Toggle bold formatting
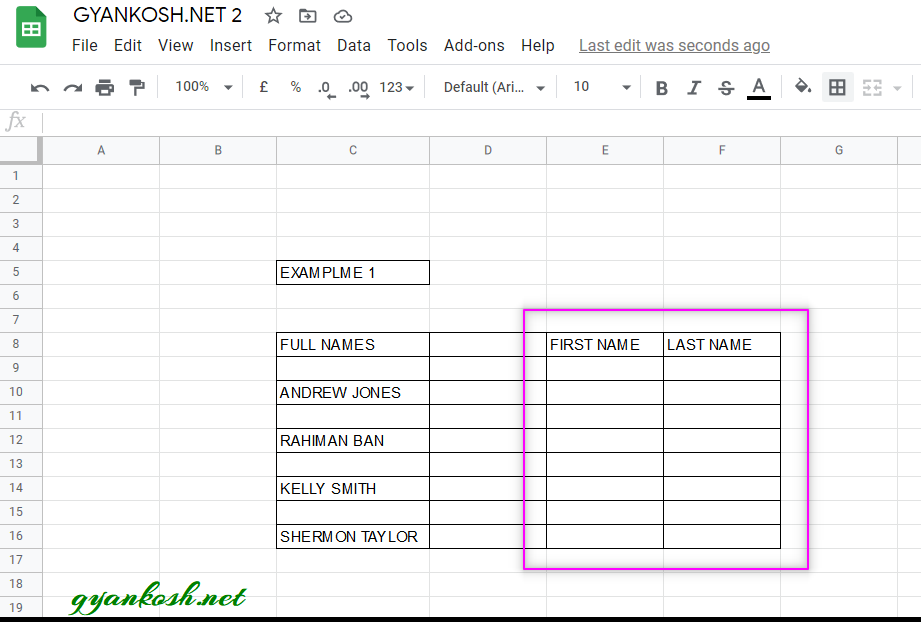 tap(661, 87)
